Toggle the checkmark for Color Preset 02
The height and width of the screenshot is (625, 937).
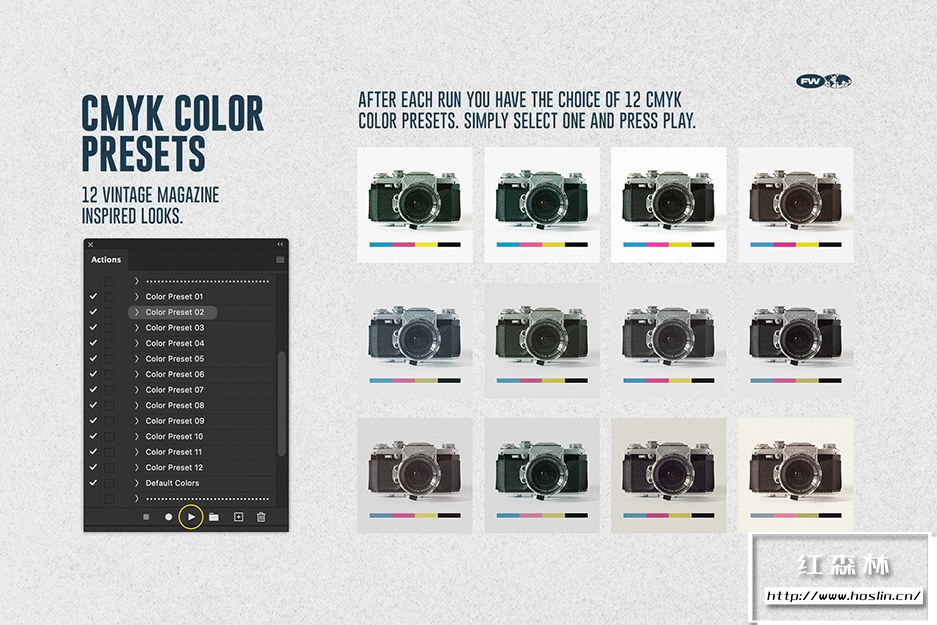(x=93, y=312)
